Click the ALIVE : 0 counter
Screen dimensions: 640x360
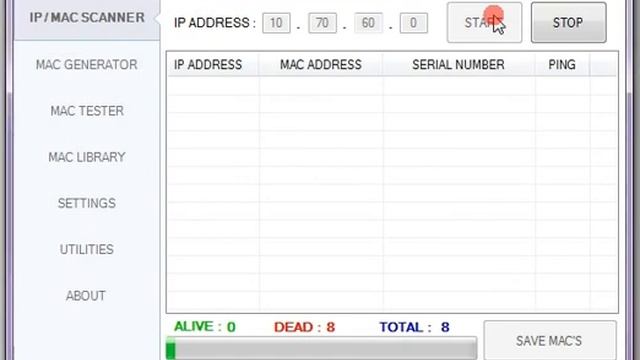205,327
